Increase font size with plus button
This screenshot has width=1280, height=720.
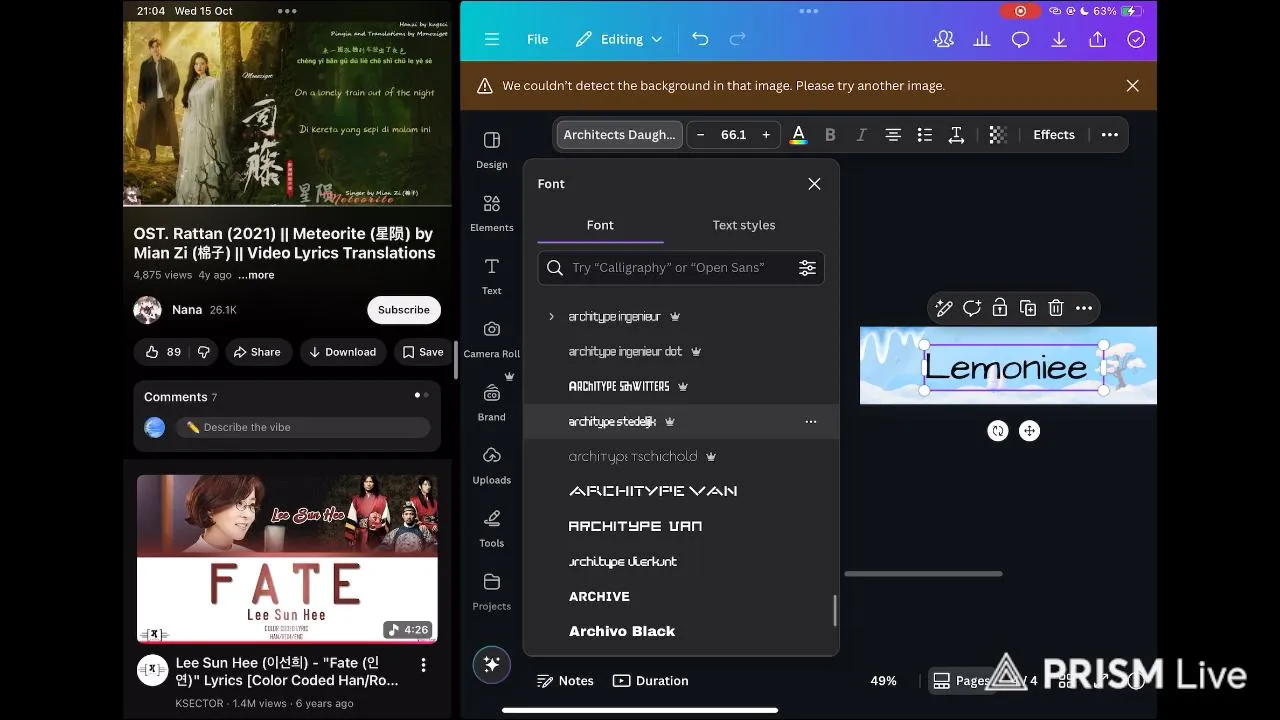tap(766, 135)
